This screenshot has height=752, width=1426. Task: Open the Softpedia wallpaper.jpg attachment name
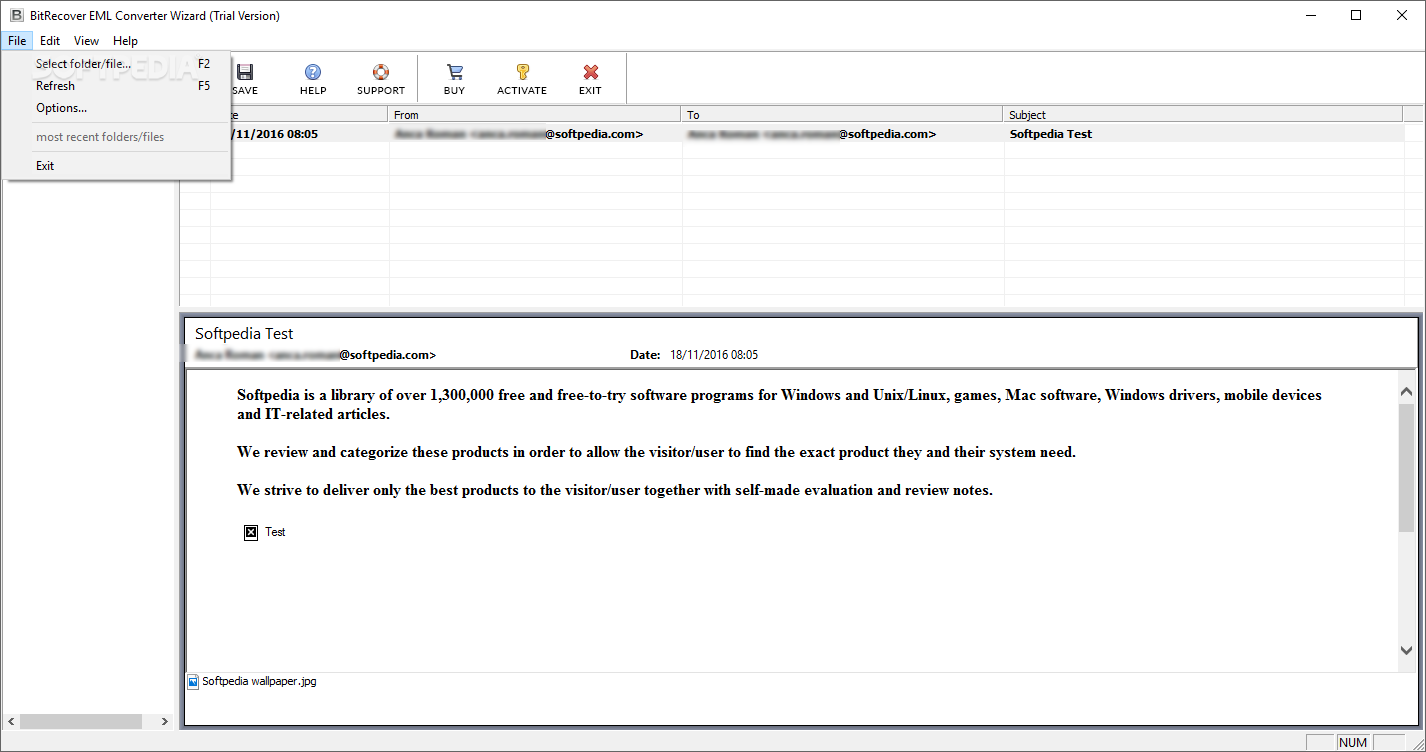pyautogui.click(x=259, y=682)
